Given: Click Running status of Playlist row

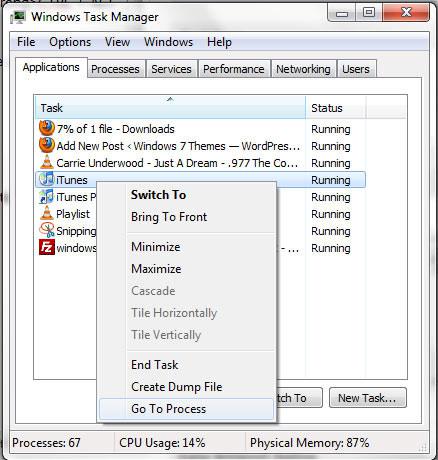Looking at the screenshot, I should (331, 214).
